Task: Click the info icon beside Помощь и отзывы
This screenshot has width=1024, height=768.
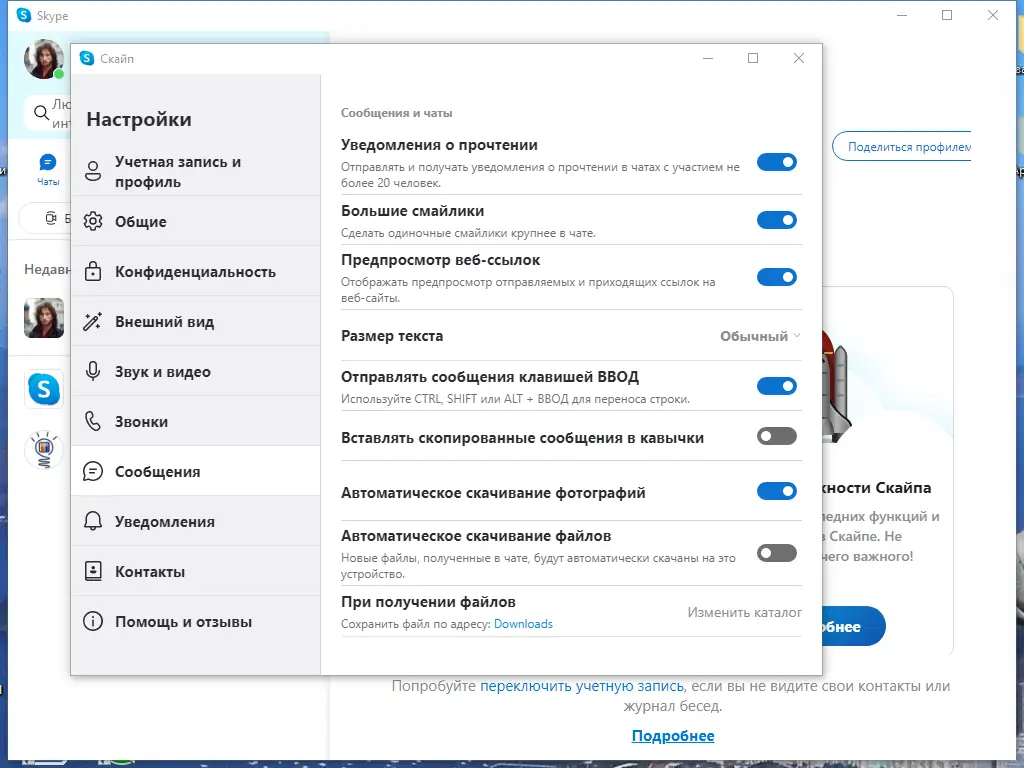Action: click(93, 621)
